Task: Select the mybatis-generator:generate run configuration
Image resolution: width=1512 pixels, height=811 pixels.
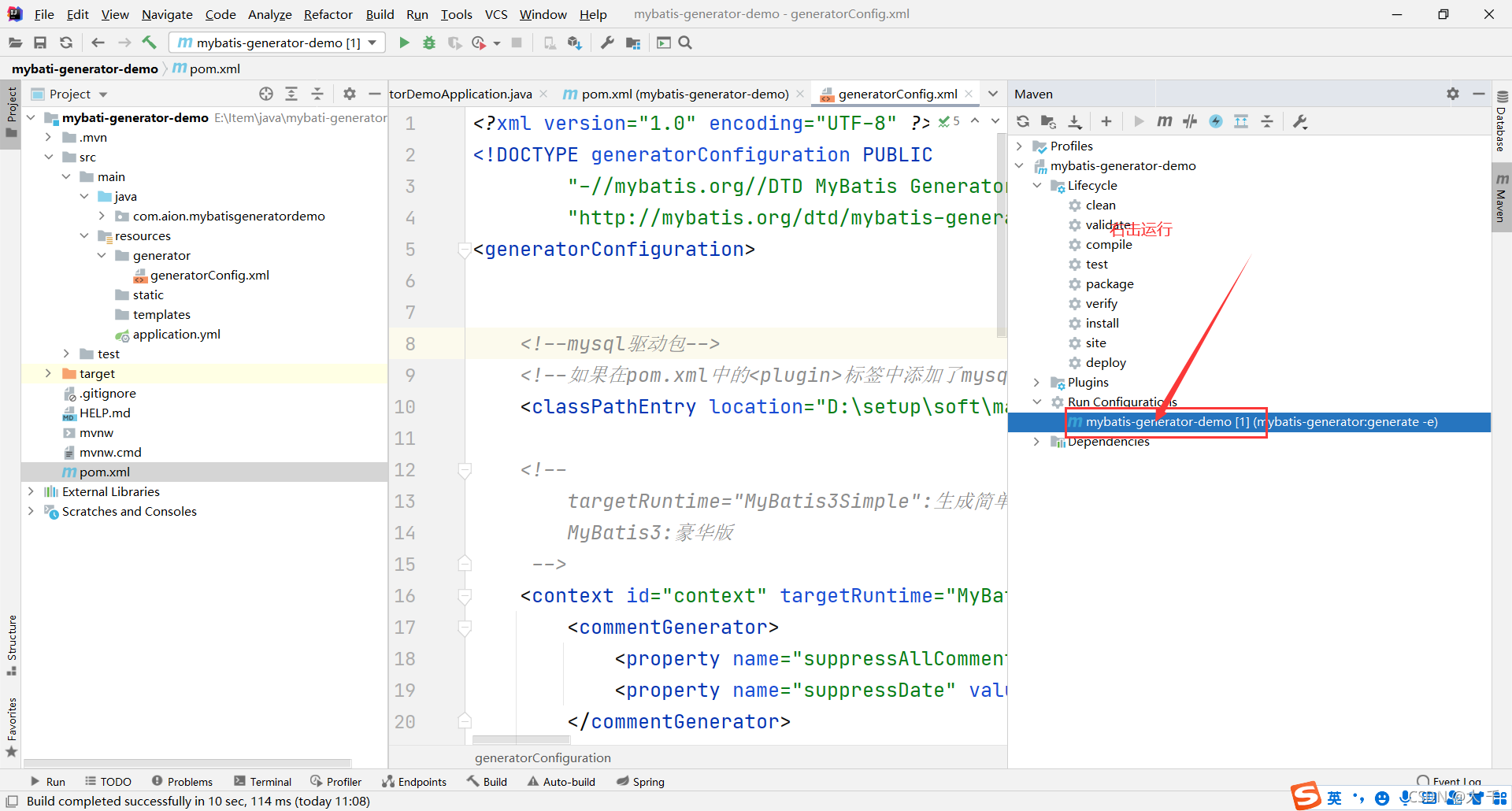Action: click(x=1250, y=422)
